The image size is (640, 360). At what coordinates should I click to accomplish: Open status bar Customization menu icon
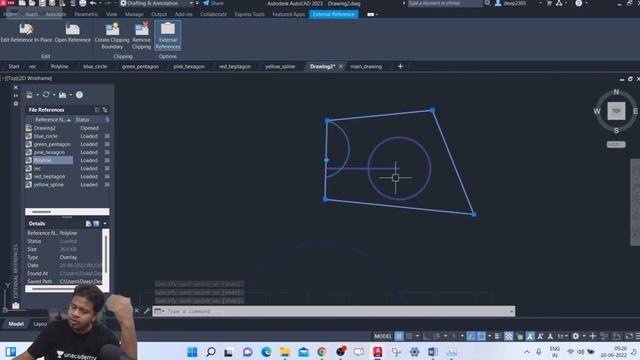coord(638,336)
